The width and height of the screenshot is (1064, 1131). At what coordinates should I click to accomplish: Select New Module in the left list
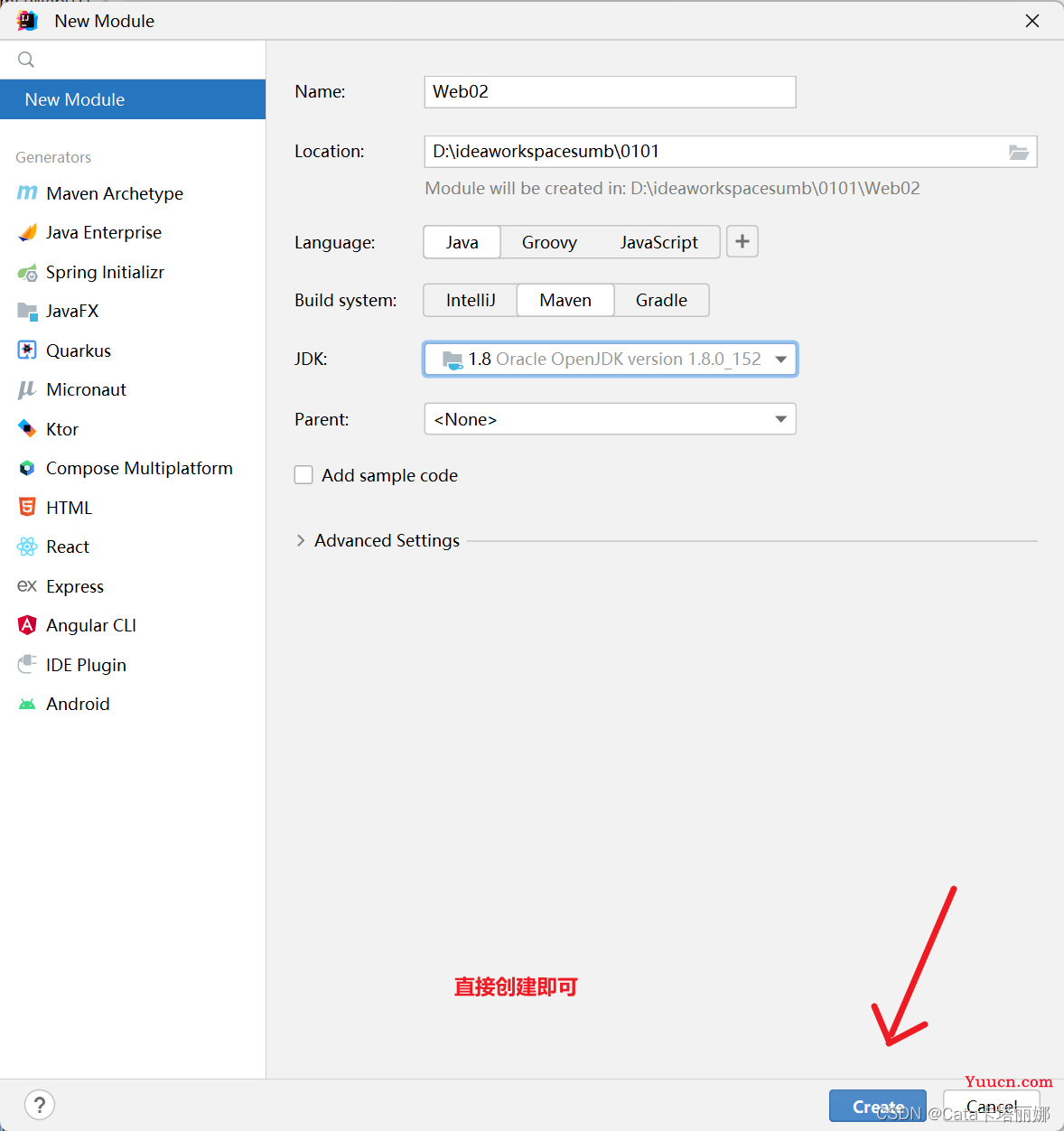click(133, 99)
